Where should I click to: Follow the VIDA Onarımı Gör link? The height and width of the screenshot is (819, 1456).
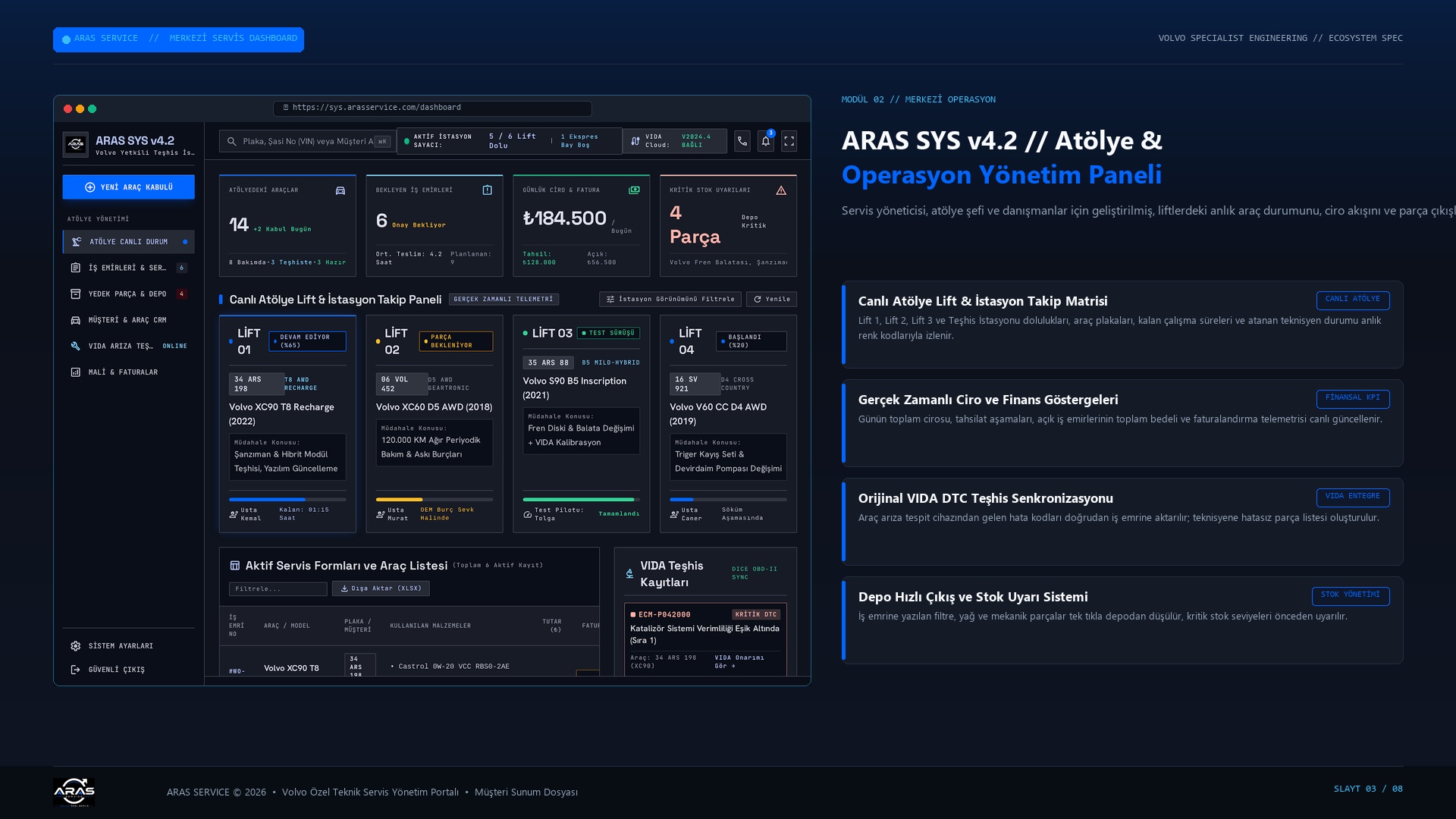point(739,662)
